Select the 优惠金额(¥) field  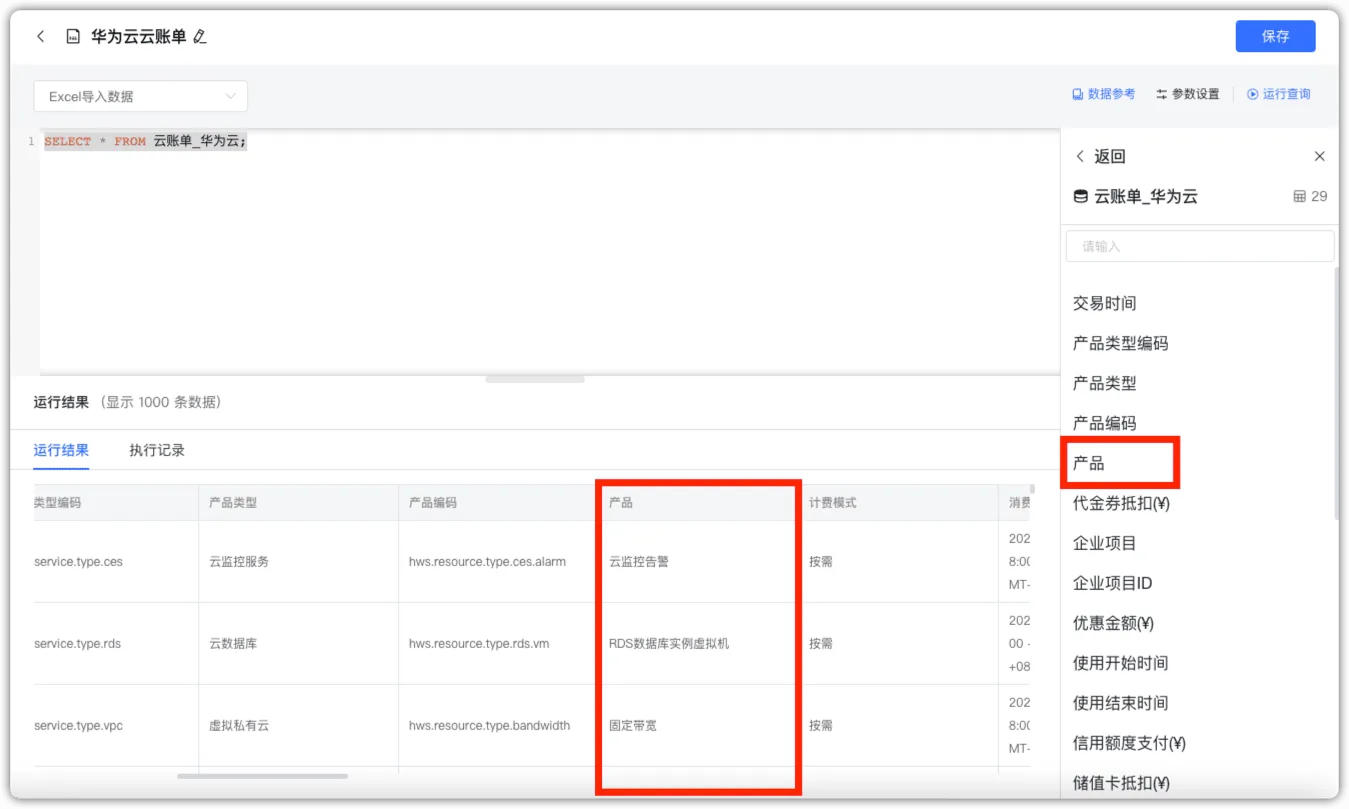(x=1114, y=624)
